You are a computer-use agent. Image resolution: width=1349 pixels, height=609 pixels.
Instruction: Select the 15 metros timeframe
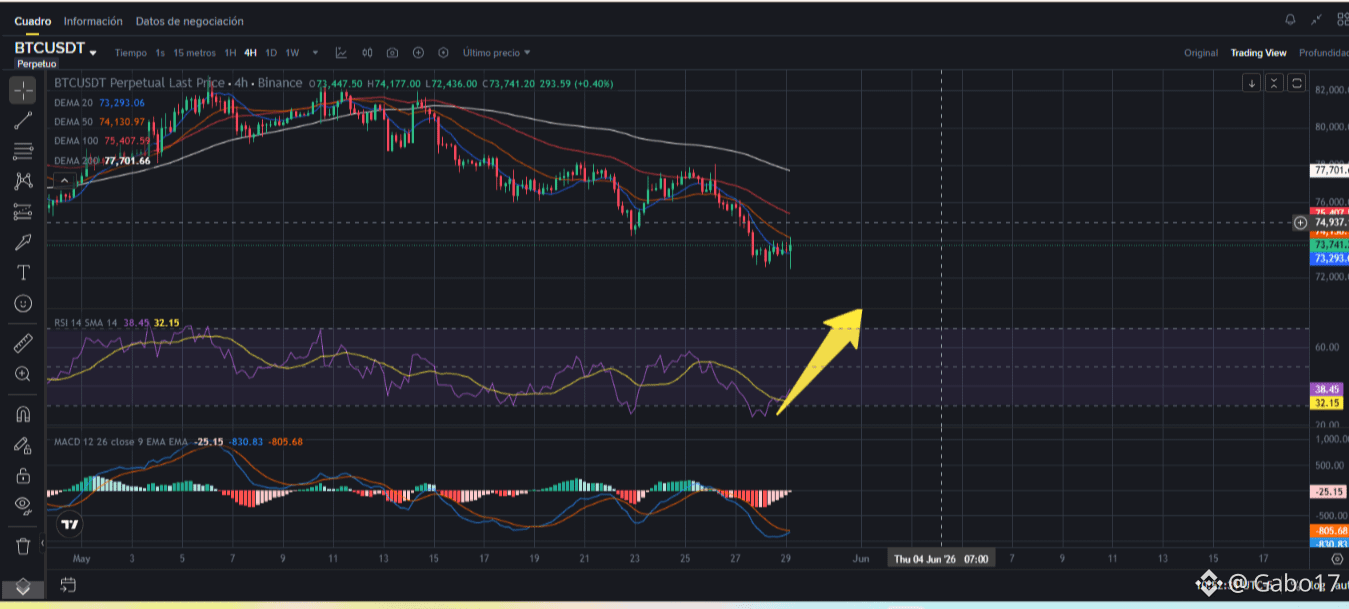click(194, 52)
